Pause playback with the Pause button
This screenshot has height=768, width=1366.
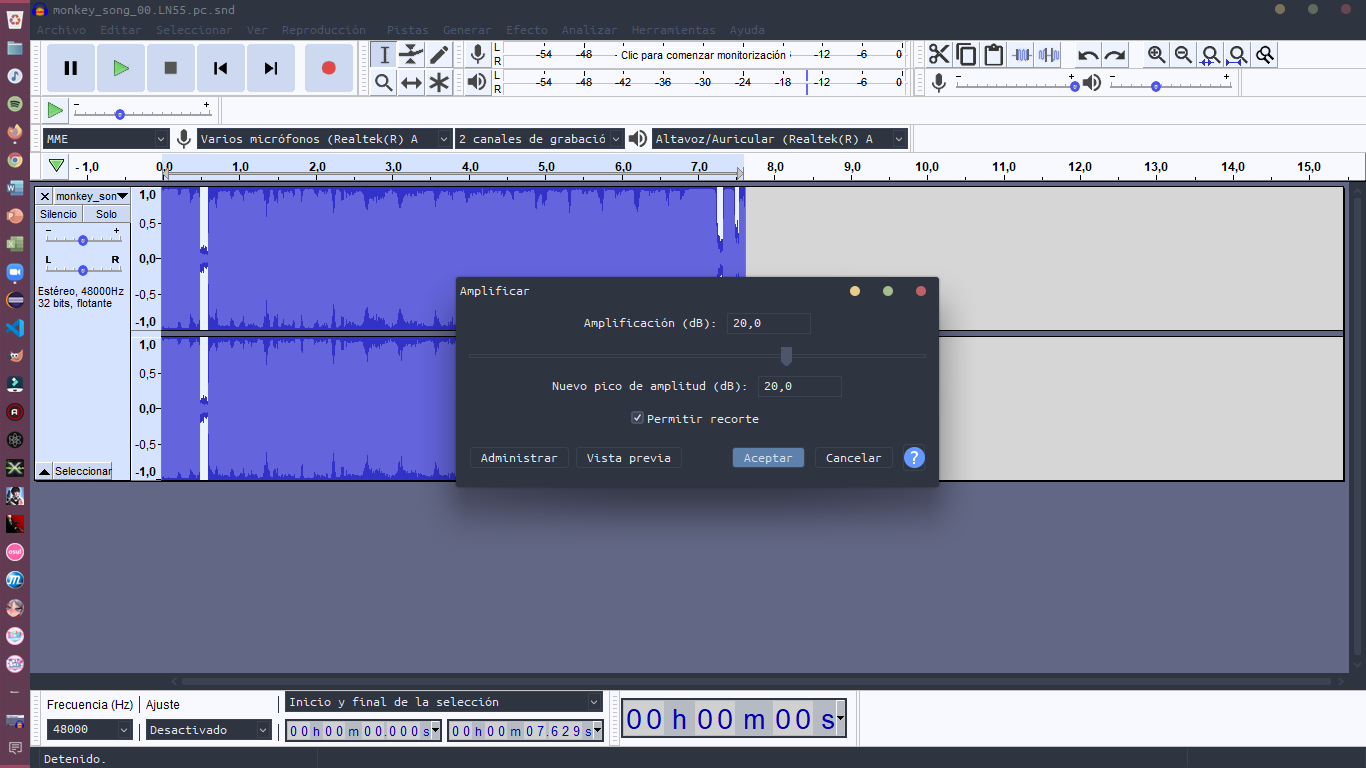(71, 68)
